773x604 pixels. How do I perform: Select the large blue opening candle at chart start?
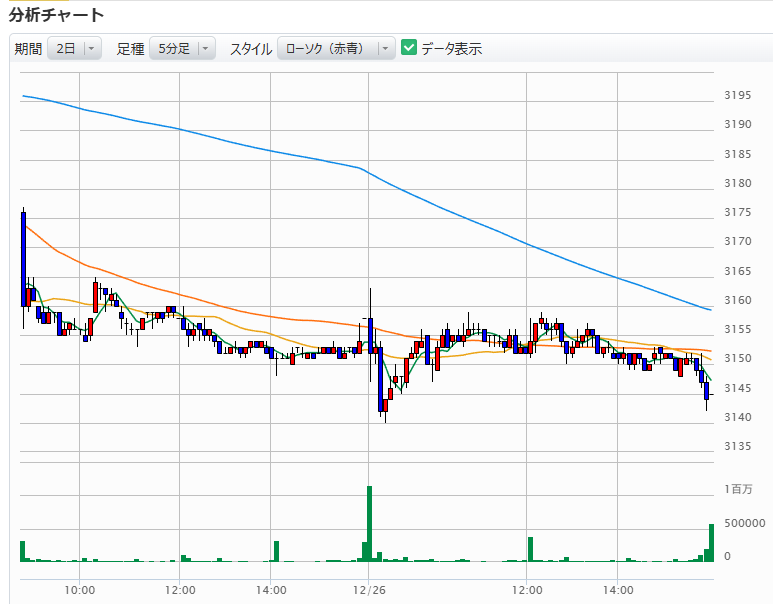coord(23,258)
